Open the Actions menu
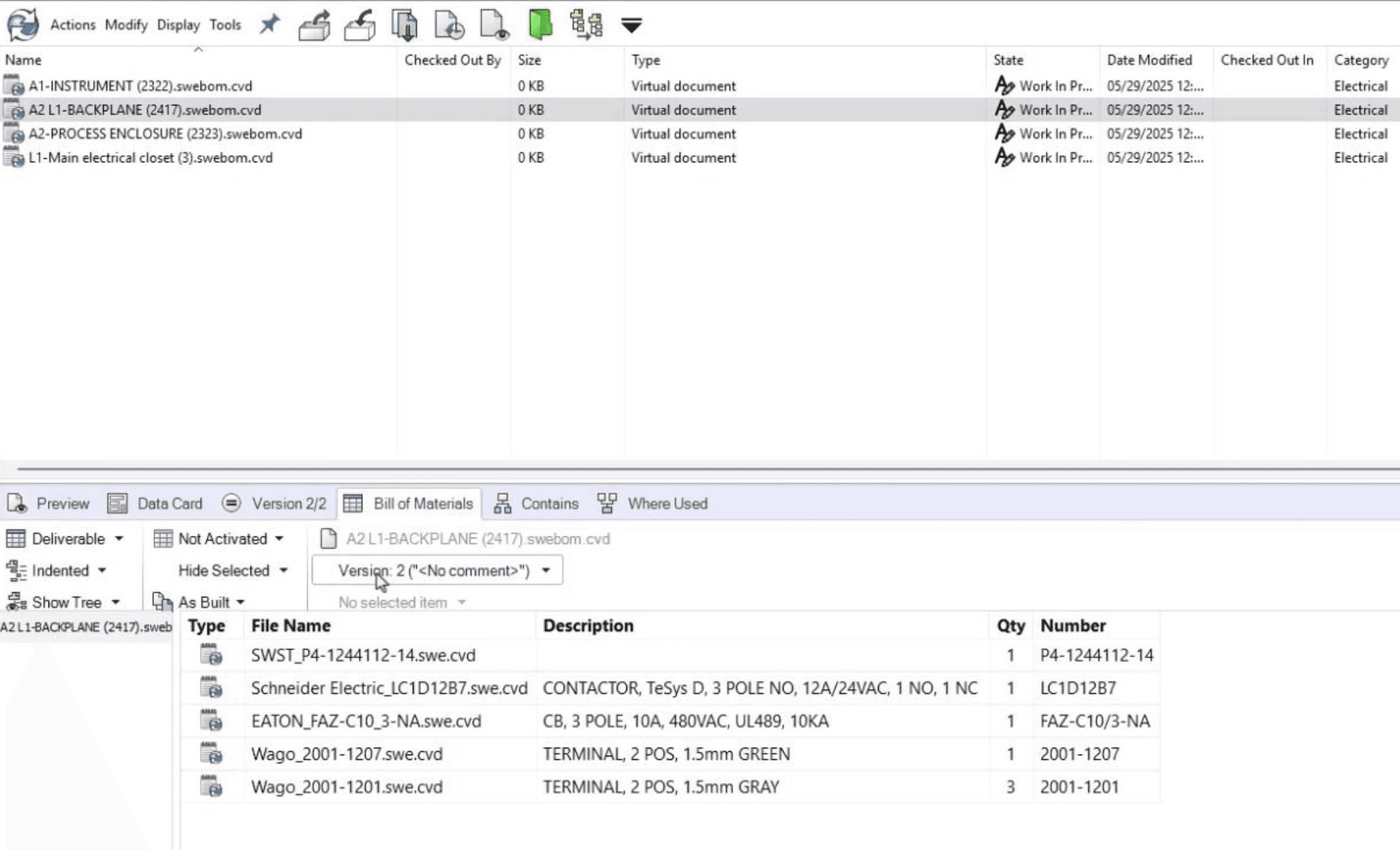 [x=72, y=25]
